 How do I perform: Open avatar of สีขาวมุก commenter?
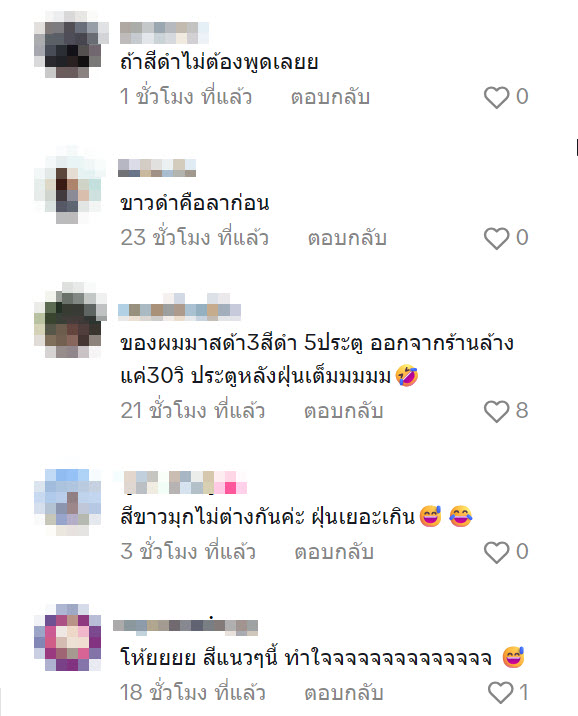(68, 502)
